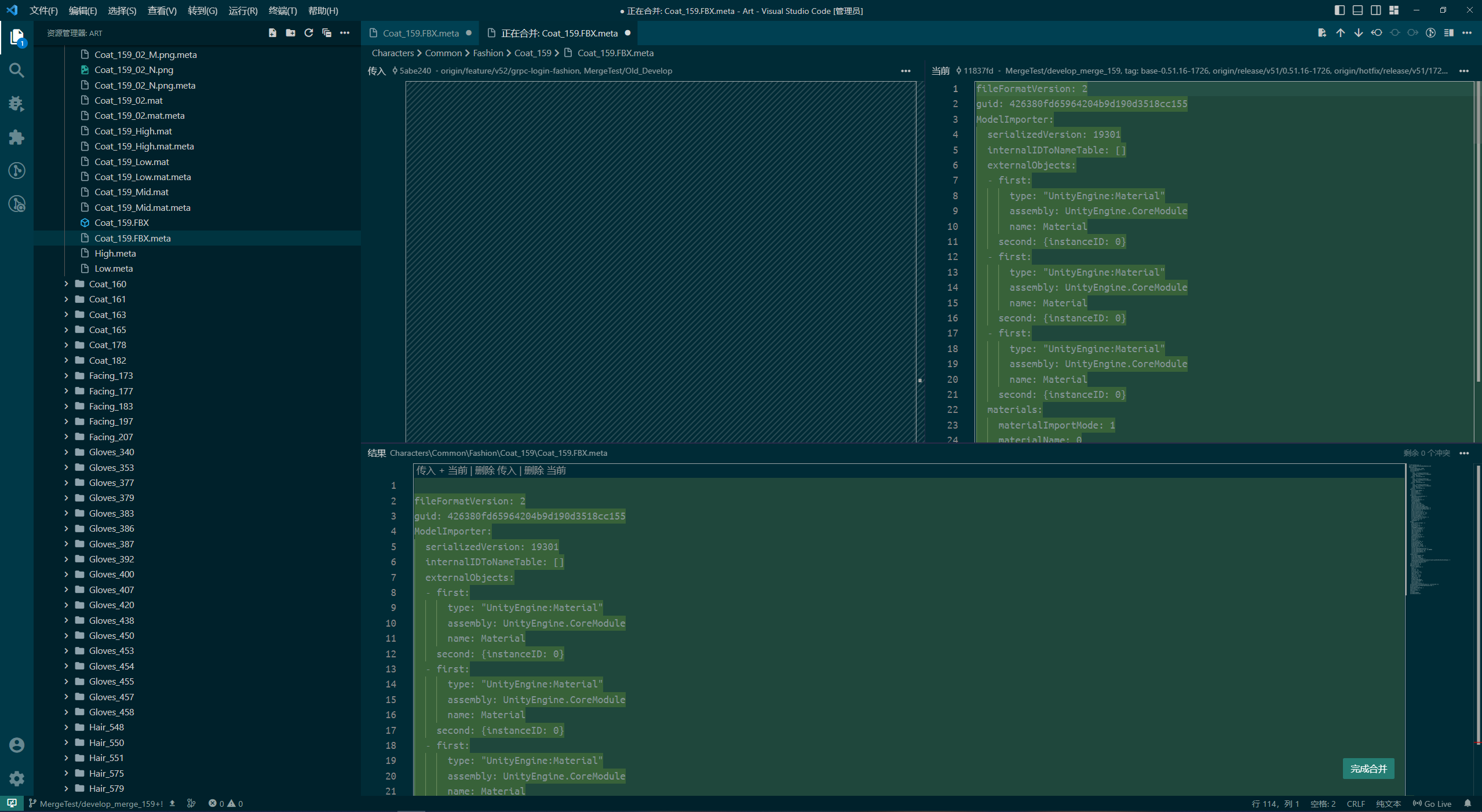1482x812 pixels.
Task: Create a new file in the ART explorer
Action: click(x=272, y=33)
